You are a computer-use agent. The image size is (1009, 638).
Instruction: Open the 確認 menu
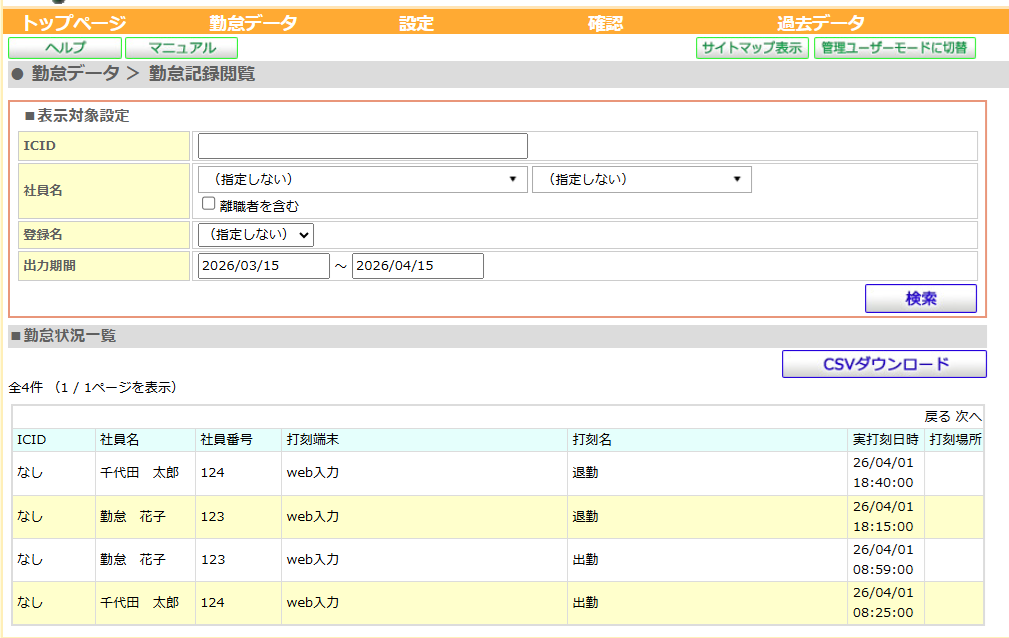605,24
